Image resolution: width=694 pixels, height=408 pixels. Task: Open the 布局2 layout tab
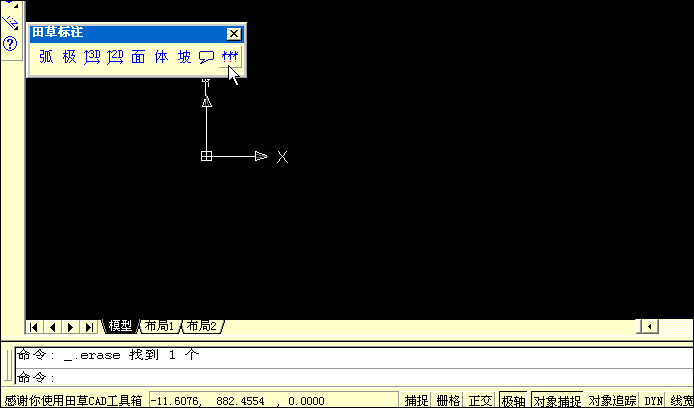(202, 327)
